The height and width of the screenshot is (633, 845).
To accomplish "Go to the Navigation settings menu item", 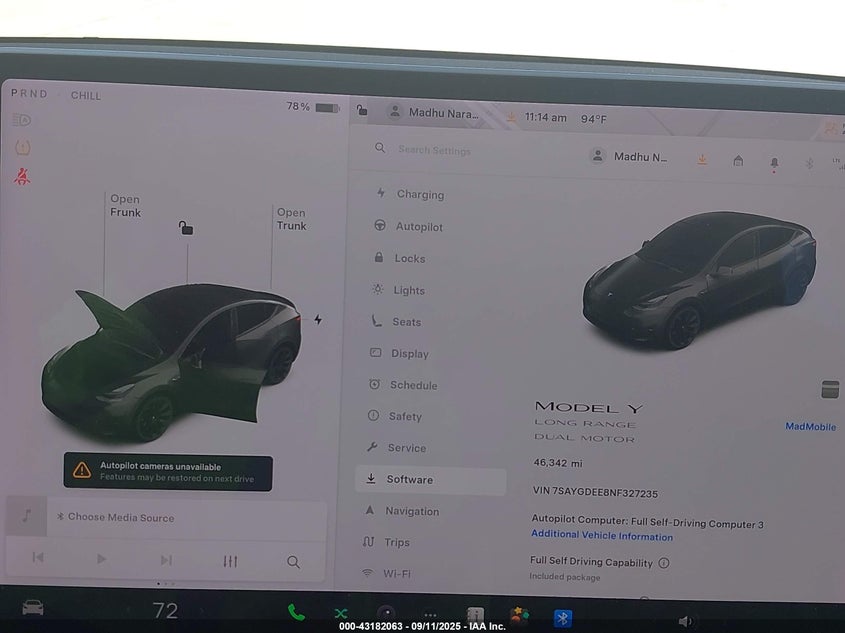I will click(411, 511).
